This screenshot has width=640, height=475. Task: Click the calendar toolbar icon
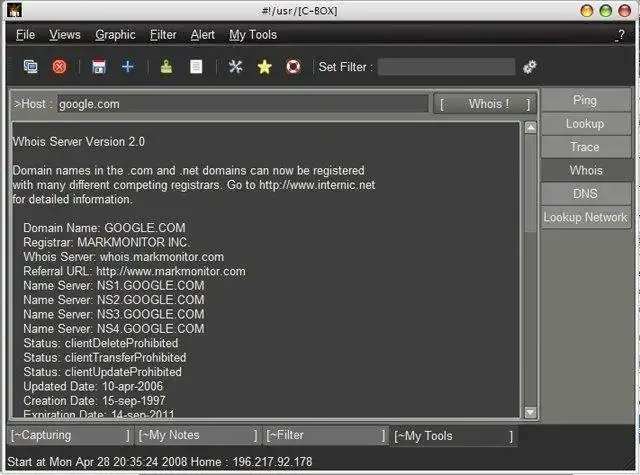pos(99,67)
